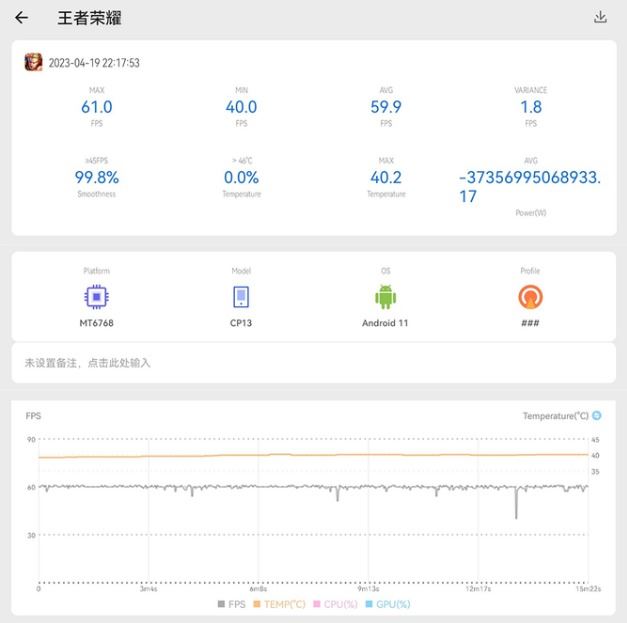Select the VARIANCE value 1.8
627x623 pixels.
point(531,107)
